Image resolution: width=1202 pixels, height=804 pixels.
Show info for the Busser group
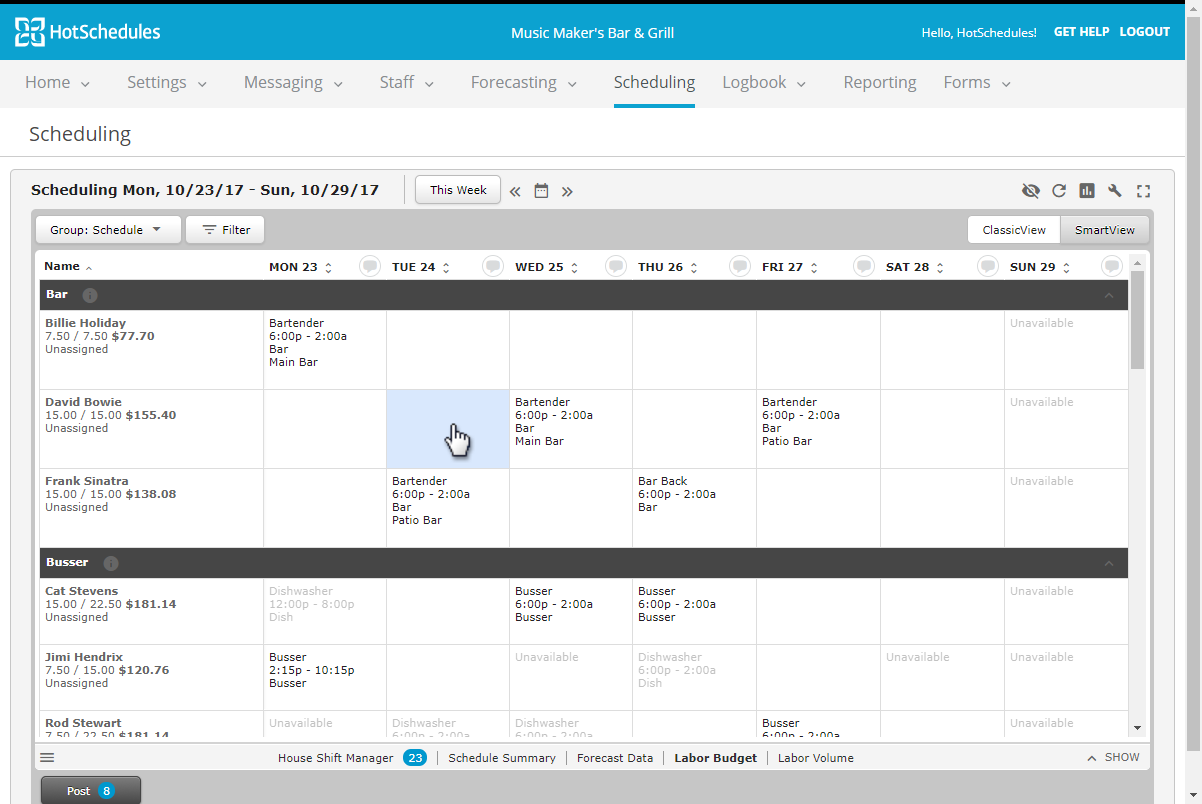[x=111, y=563]
